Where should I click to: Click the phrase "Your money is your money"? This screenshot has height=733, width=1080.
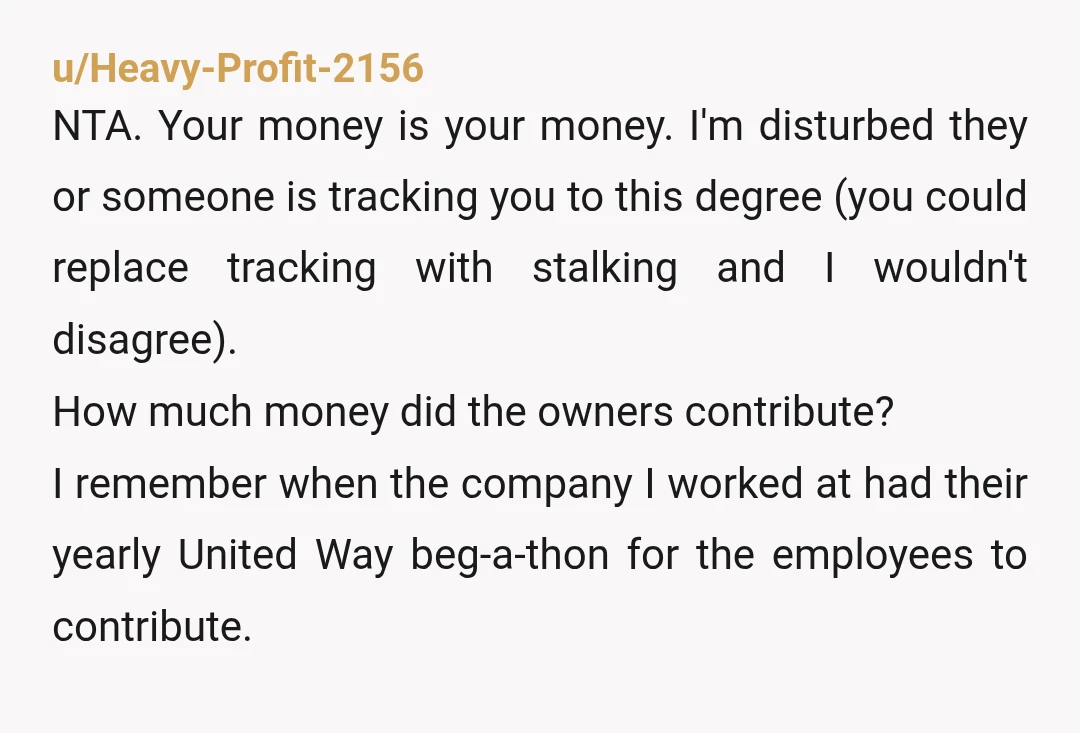[415, 127]
